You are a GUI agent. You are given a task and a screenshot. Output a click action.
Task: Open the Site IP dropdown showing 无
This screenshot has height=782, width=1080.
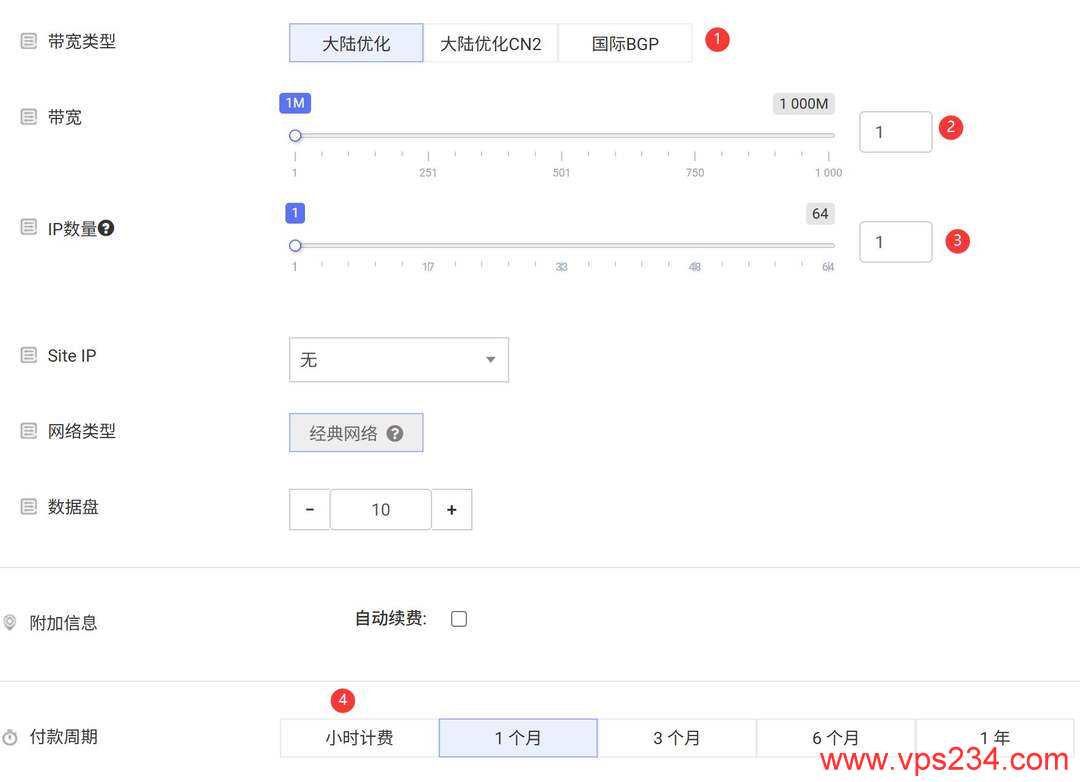point(398,359)
